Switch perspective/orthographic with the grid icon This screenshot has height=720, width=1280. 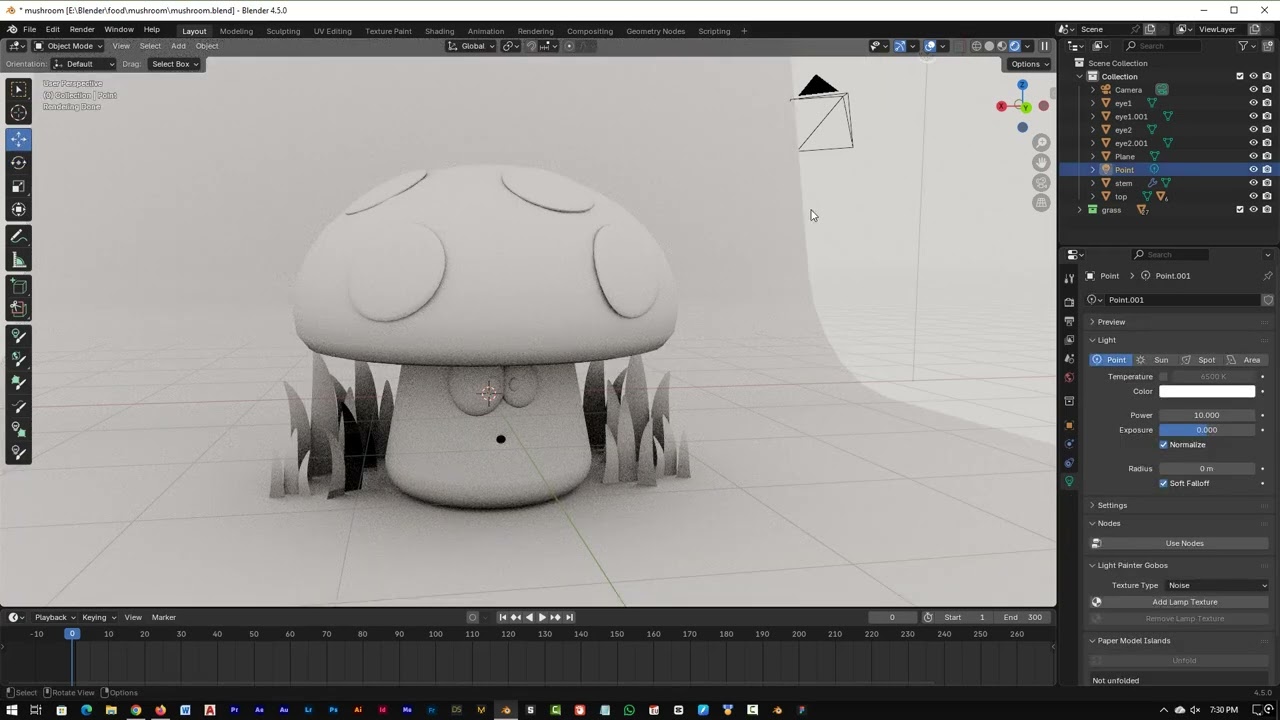point(1041,203)
